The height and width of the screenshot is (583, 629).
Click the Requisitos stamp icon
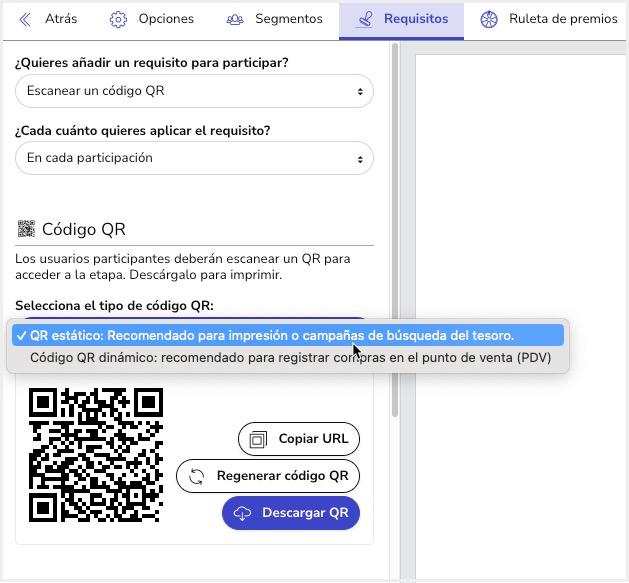(365, 19)
